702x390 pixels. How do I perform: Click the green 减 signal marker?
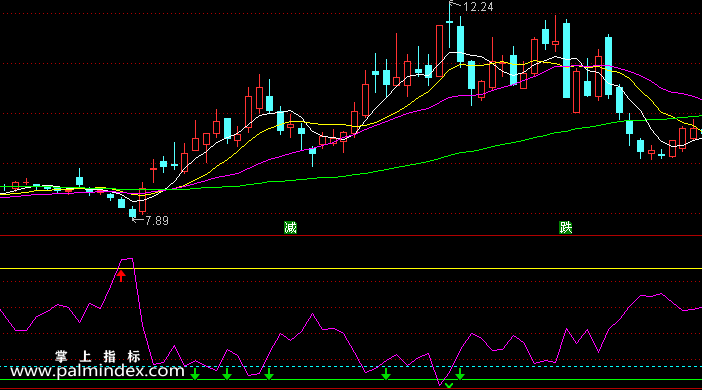[290, 227]
